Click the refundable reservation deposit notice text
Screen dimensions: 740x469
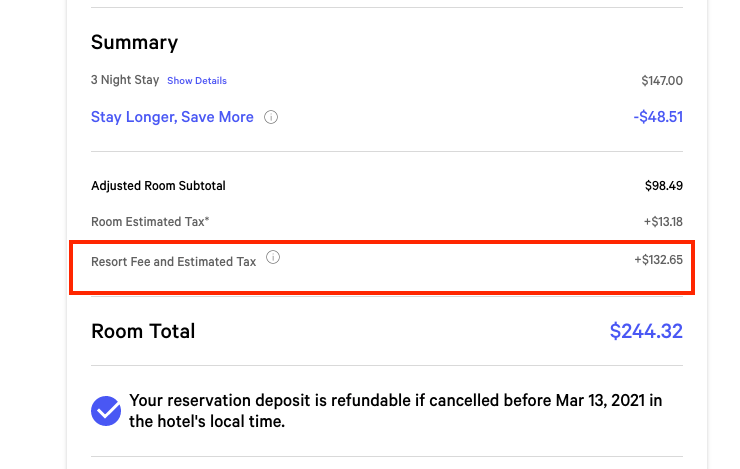pyautogui.click(x=340, y=401)
